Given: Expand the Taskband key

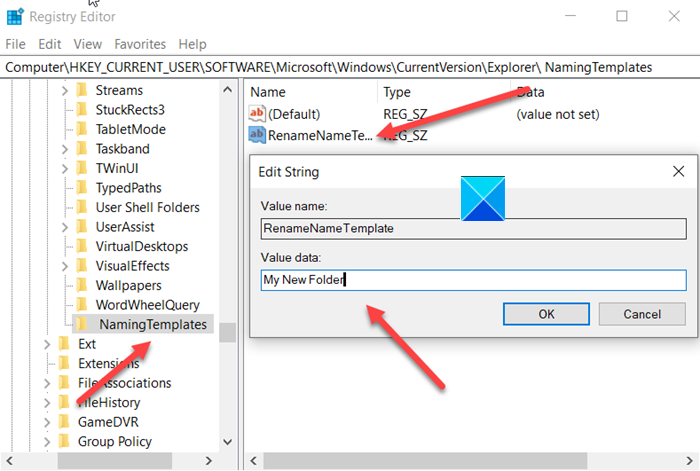Looking at the screenshot, I should tap(65, 149).
